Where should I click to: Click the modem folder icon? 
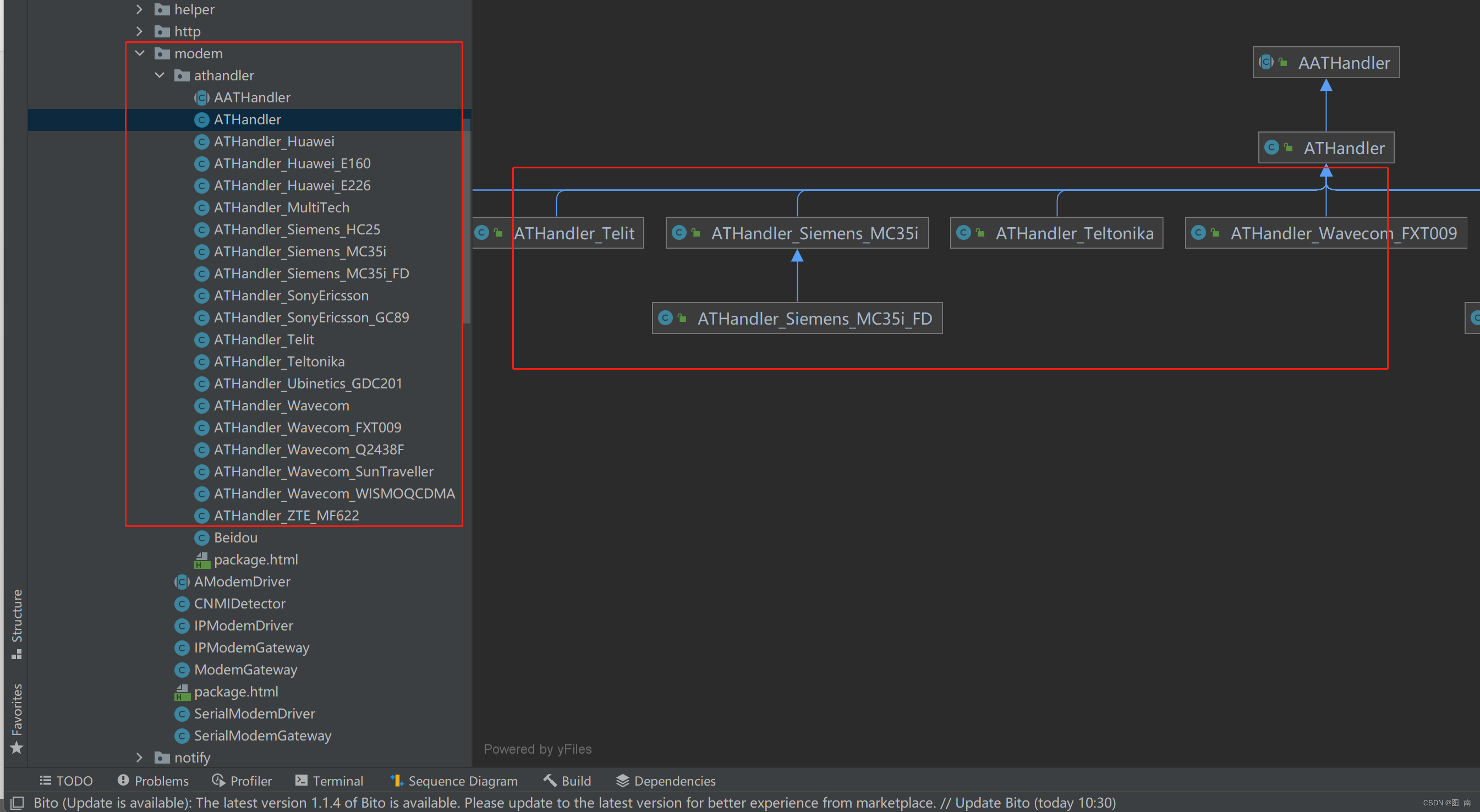(x=162, y=53)
